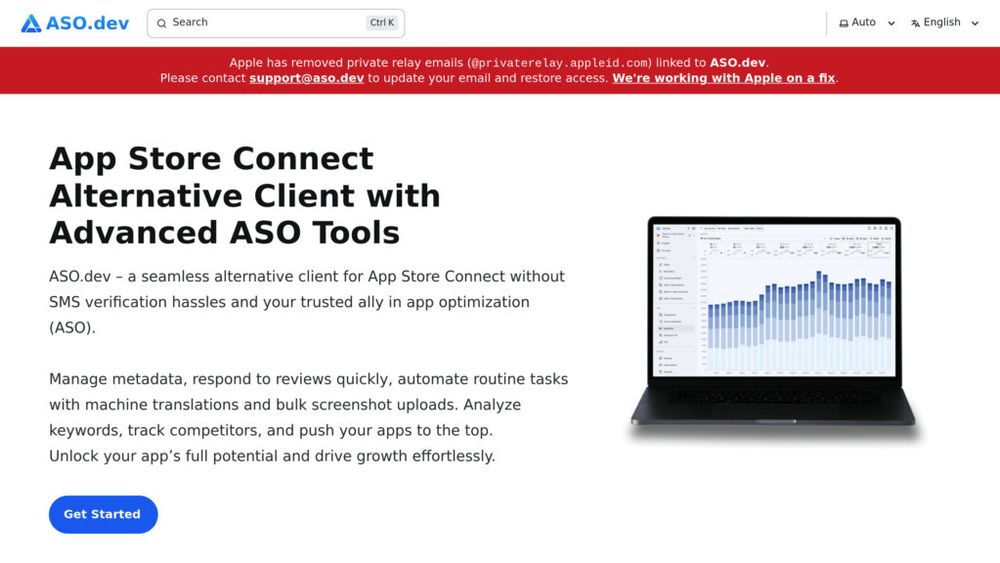Click the Ctrl K shortcut badge
Viewport: 1000px width, 563px height.
pos(382,22)
